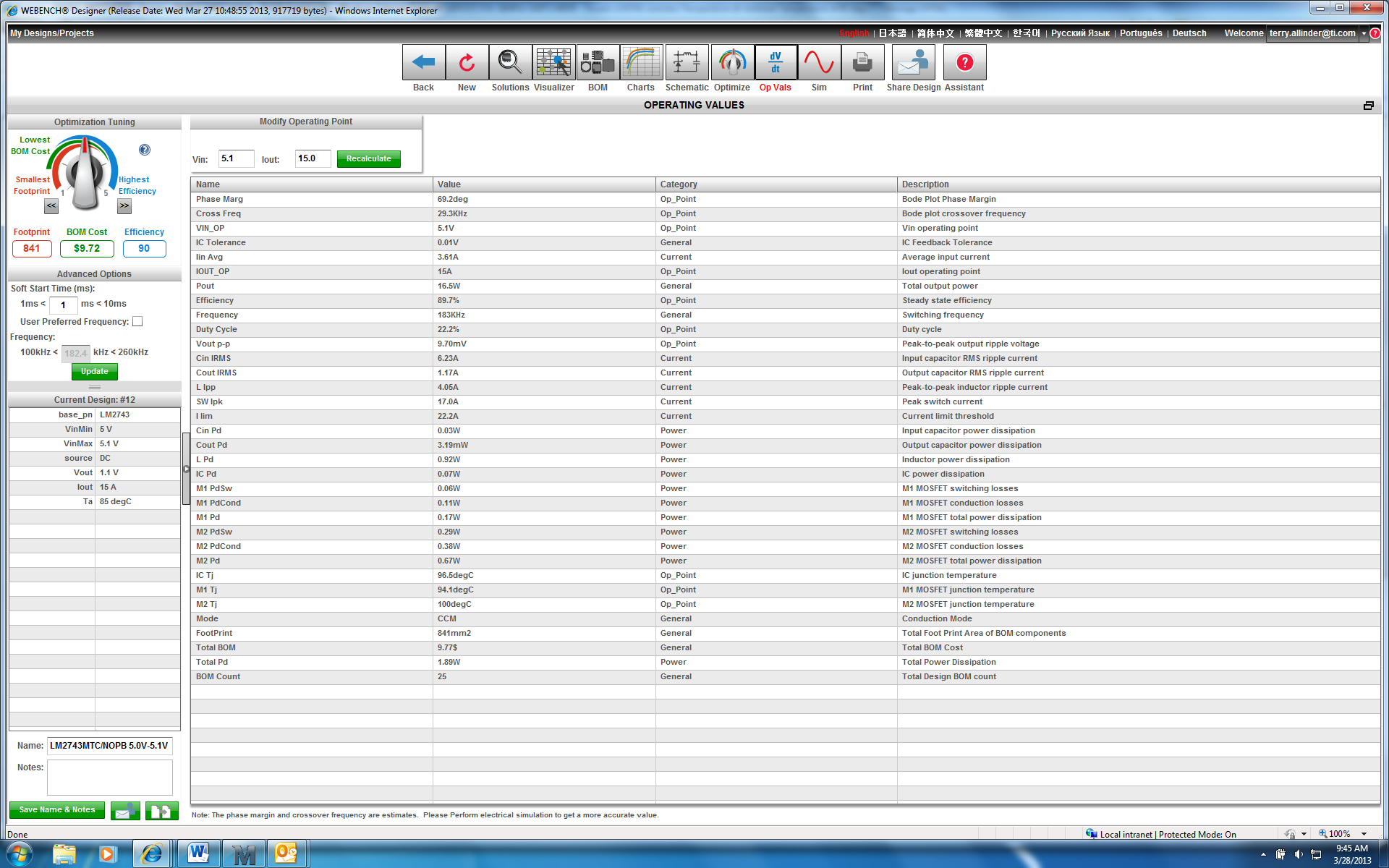Click the BOM Cost value $9.72
The height and width of the screenshot is (868, 1389).
click(87, 249)
